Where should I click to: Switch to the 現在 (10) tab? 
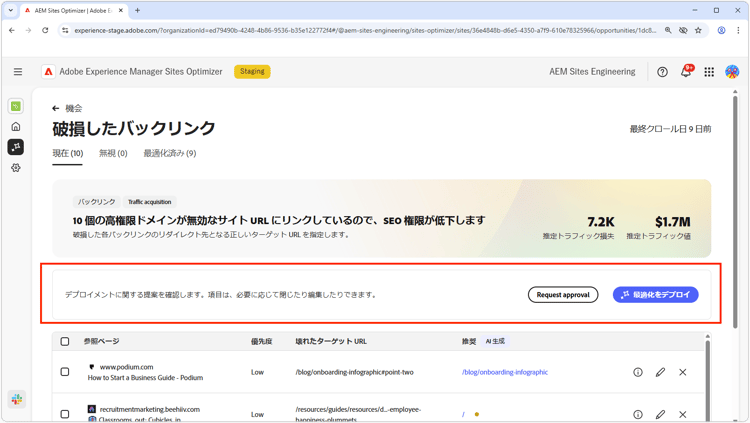click(x=67, y=153)
